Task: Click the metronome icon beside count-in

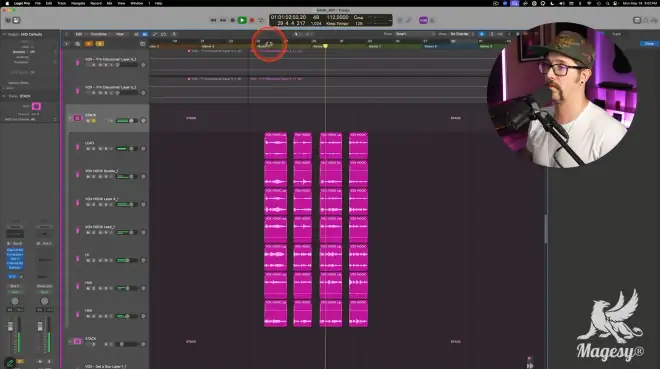Action: (432, 20)
